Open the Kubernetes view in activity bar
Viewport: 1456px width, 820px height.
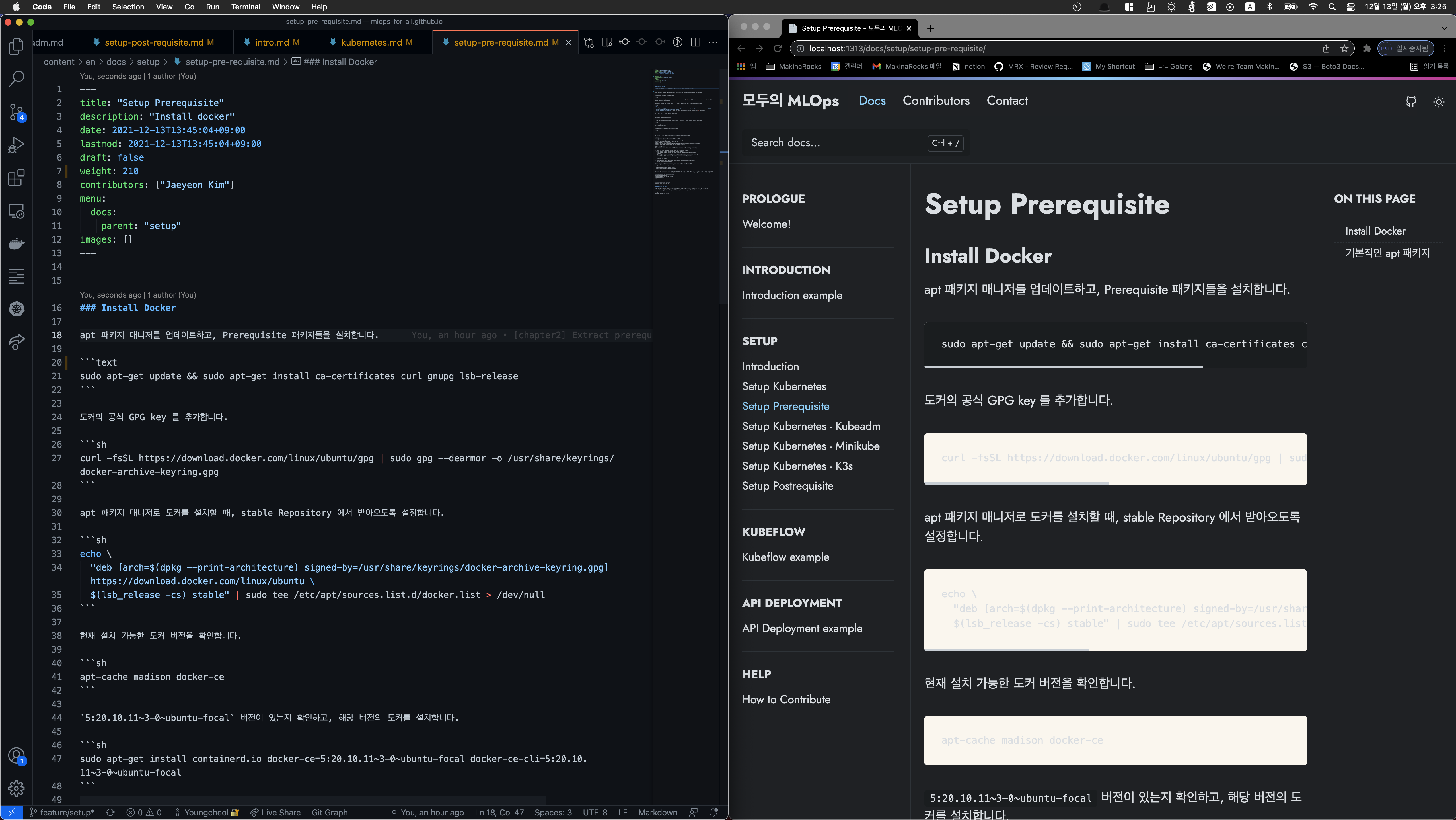(x=17, y=309)
